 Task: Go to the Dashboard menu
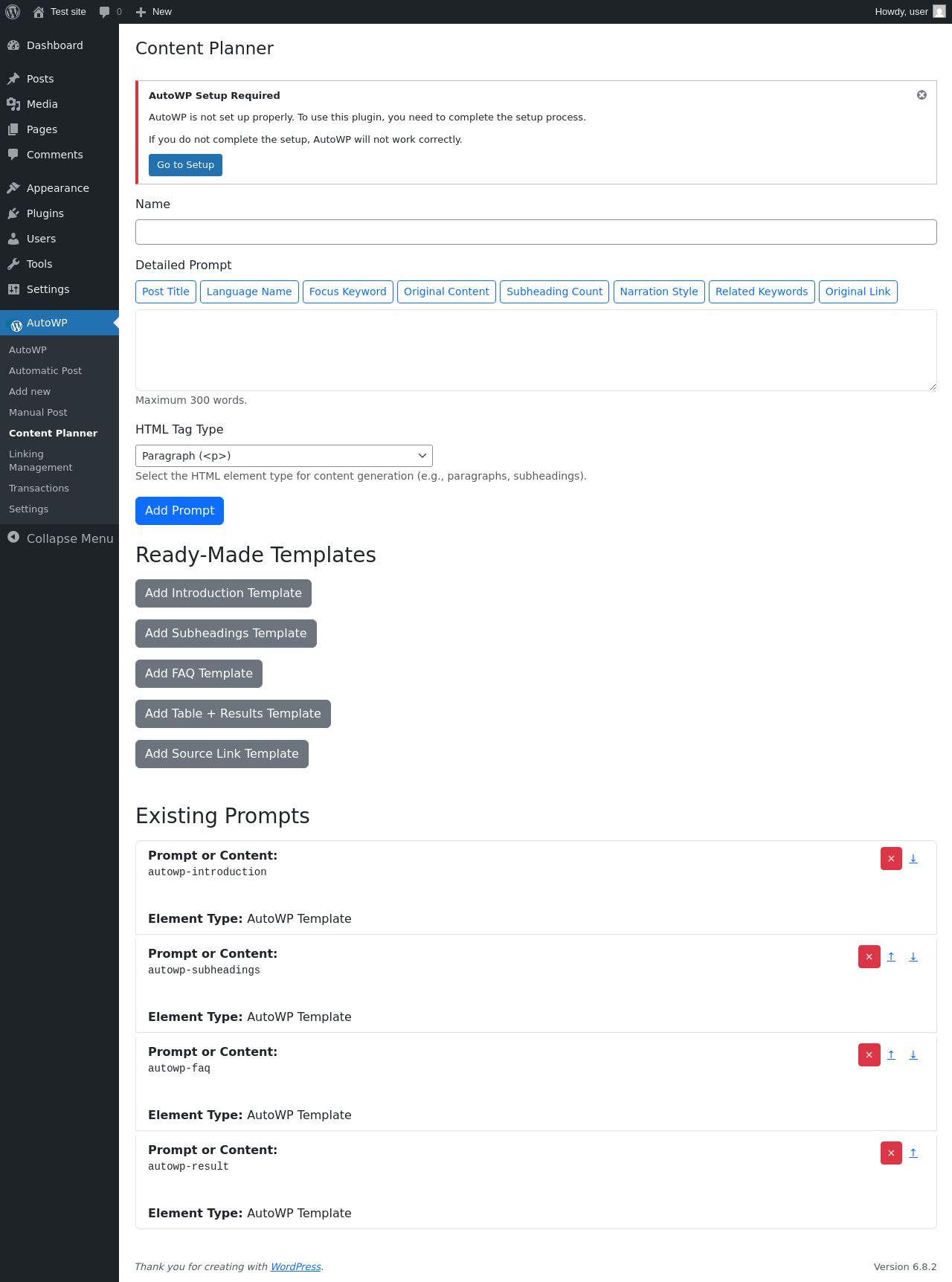pyautogui.click(x=59, y=45)
